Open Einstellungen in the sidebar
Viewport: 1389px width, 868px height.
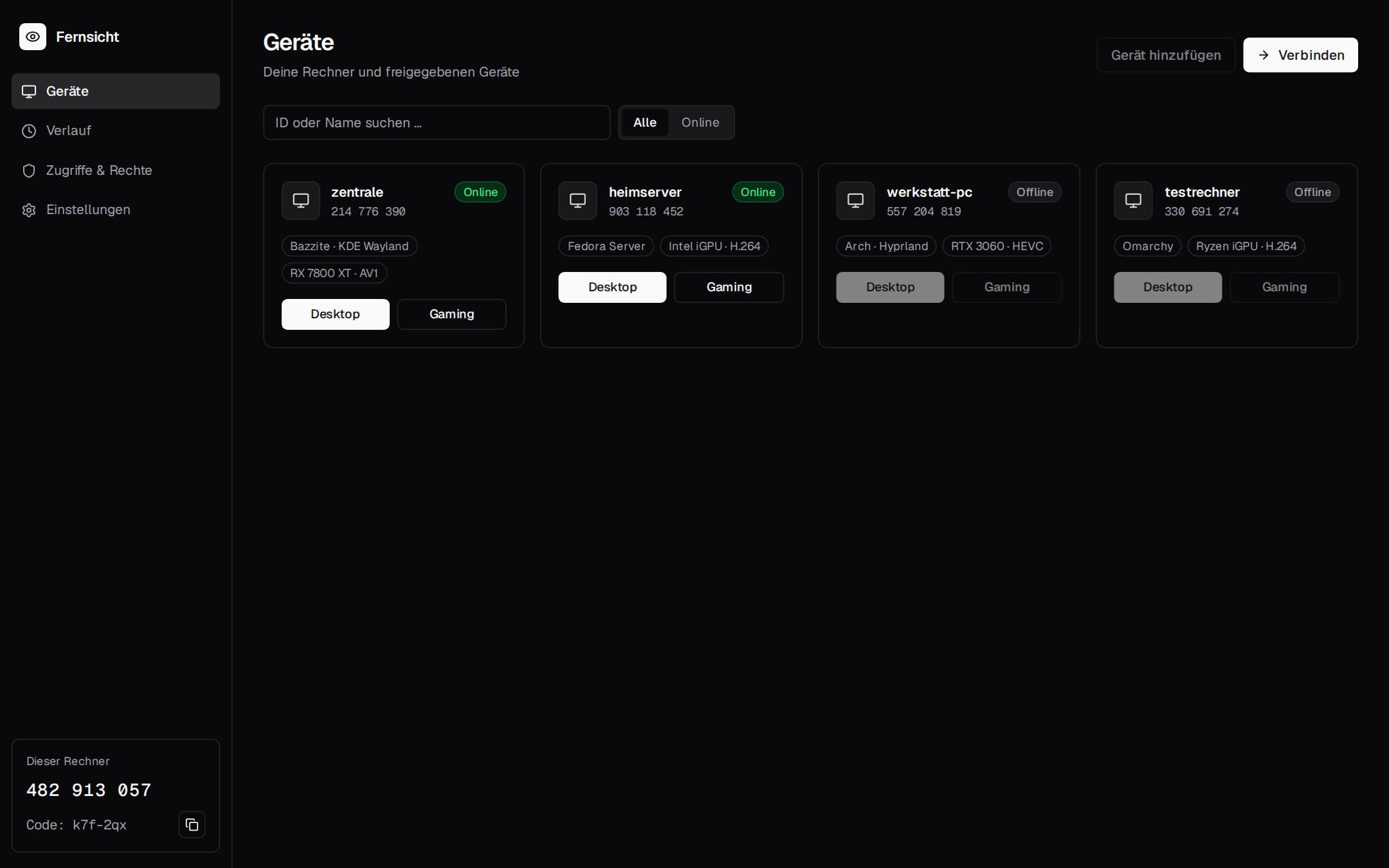[116, 210]
